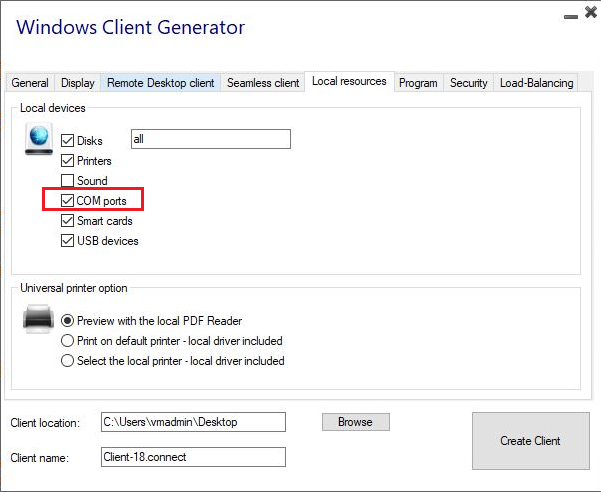Disable the Printers checkbox

tap(68, 161)
